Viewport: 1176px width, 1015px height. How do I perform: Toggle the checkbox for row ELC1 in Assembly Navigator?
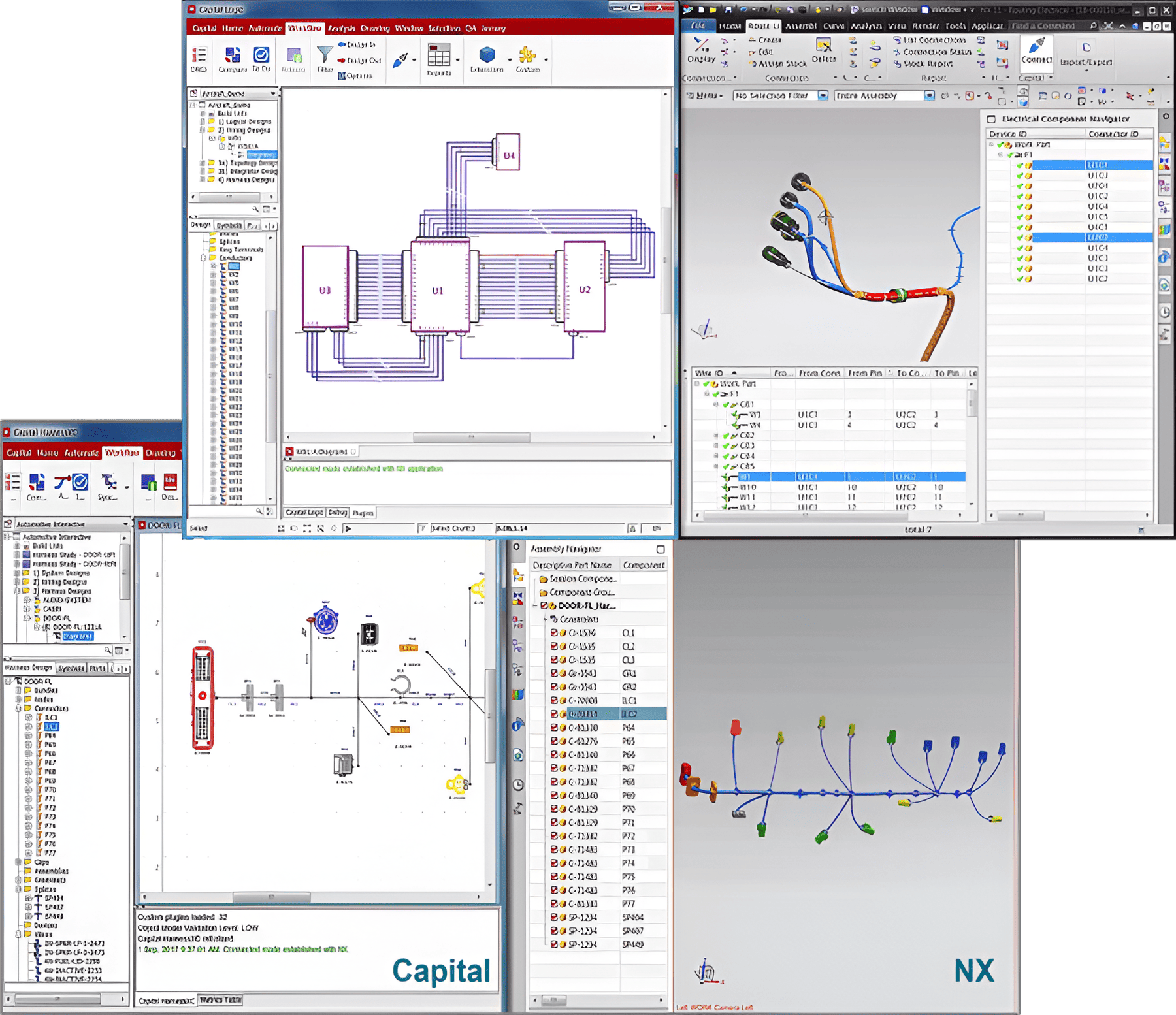click(x=554, y=700)
